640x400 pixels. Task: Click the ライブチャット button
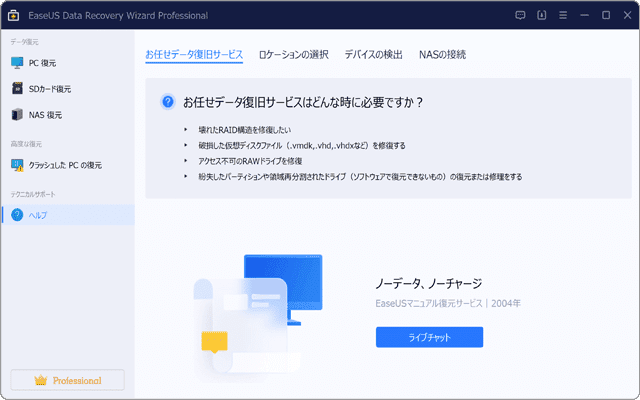click(x=429, y=337)
